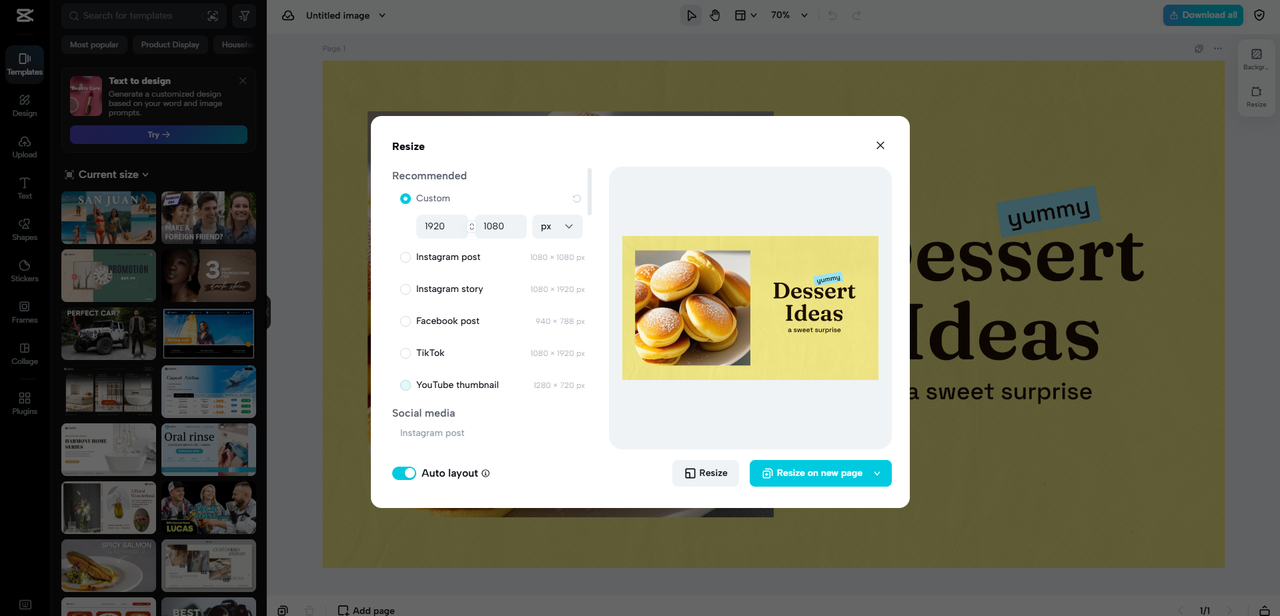Click the image search icon in search bar
The height and width of the screenshot is (616, 1280).
coord(213,16)
